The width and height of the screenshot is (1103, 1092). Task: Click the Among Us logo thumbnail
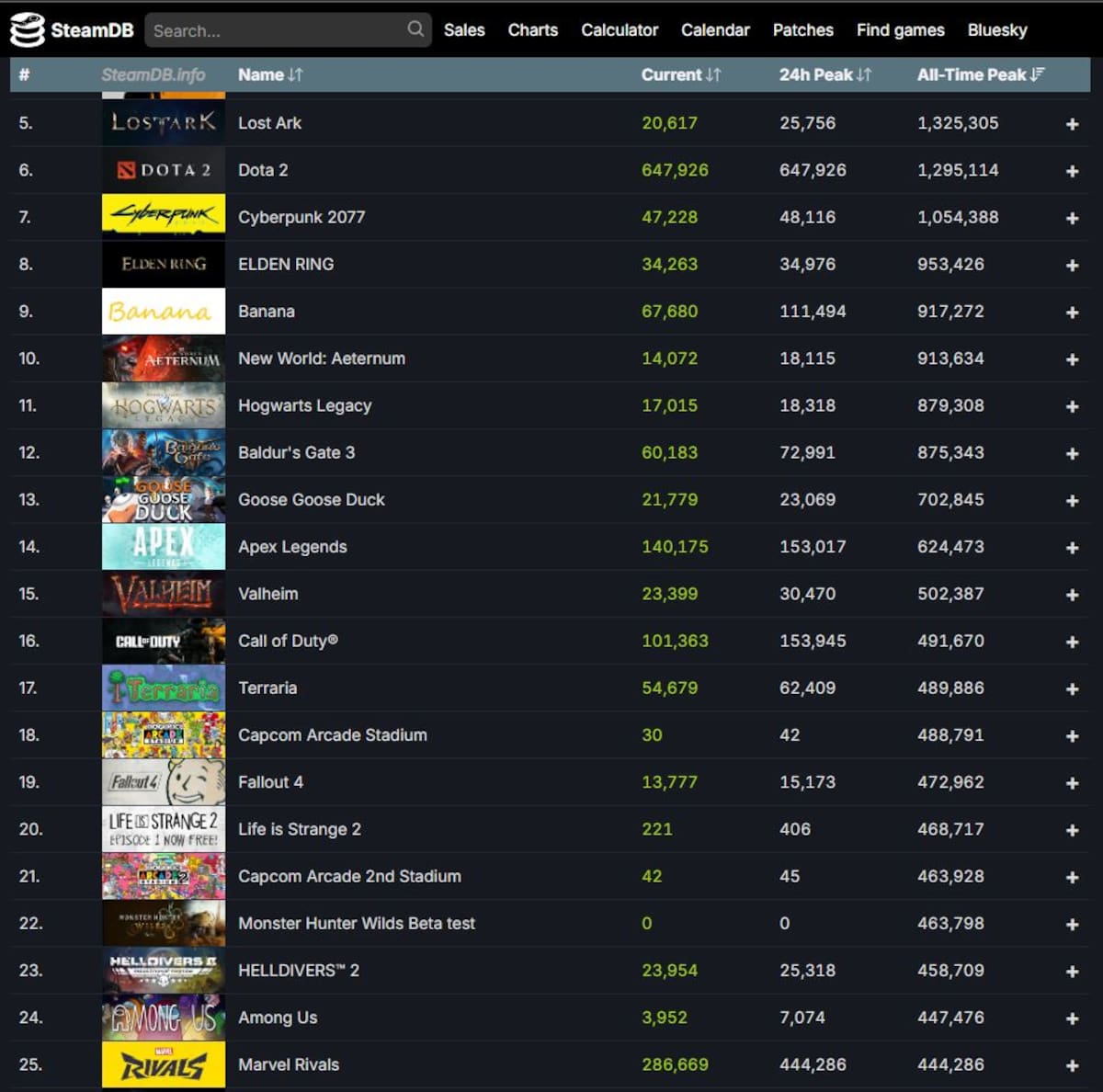tap(164, 1018)
